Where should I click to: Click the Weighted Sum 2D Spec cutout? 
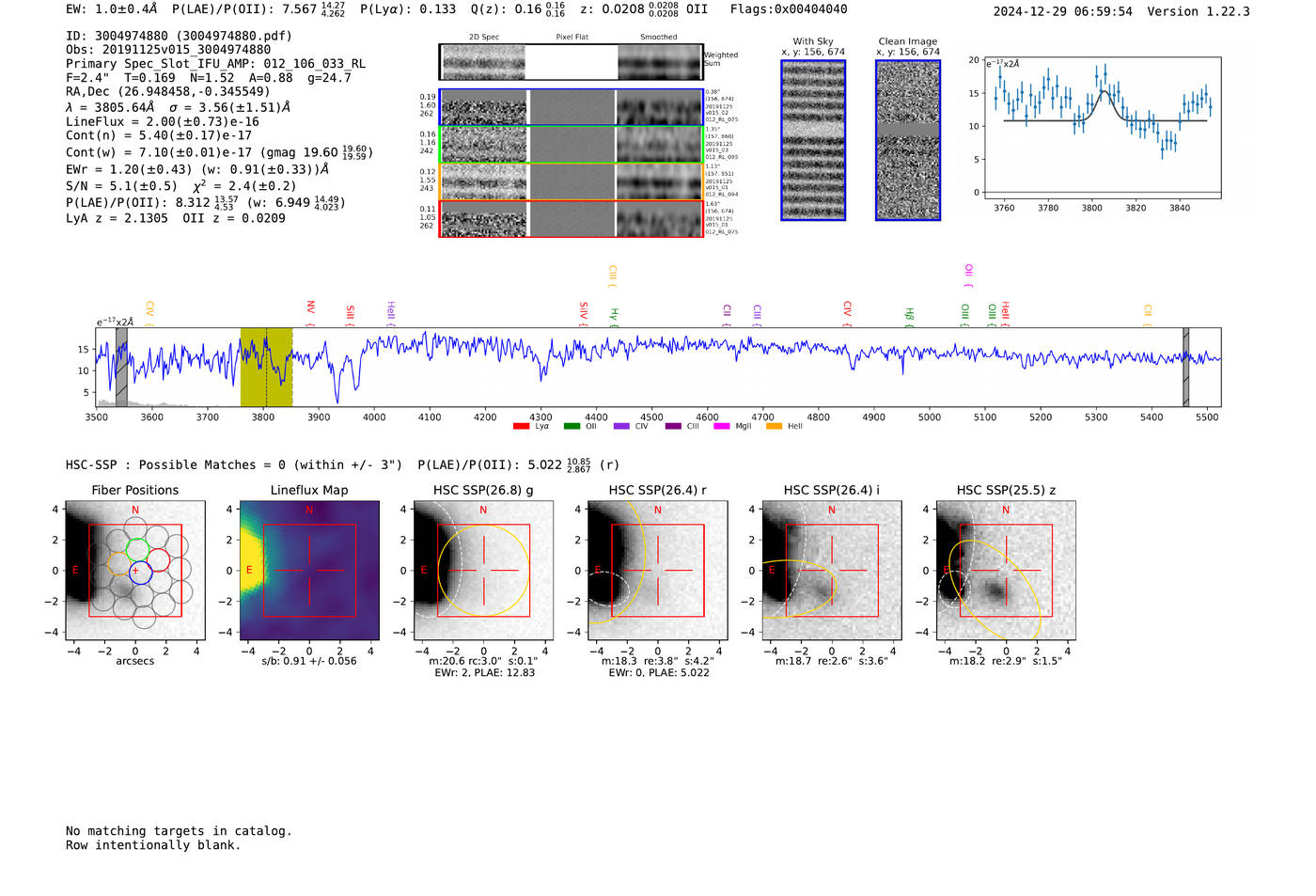(484, 62)
